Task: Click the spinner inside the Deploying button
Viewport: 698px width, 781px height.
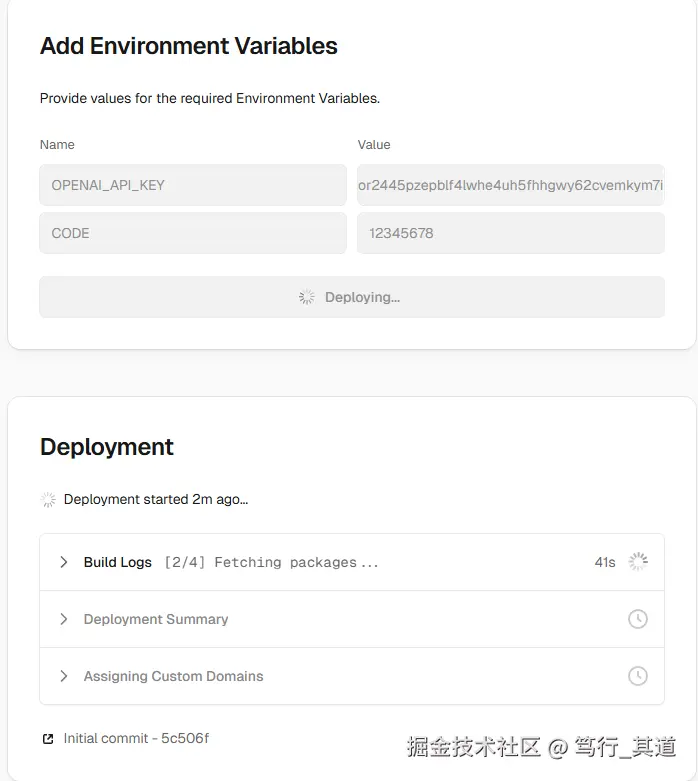Action: [x=307, y=297]
